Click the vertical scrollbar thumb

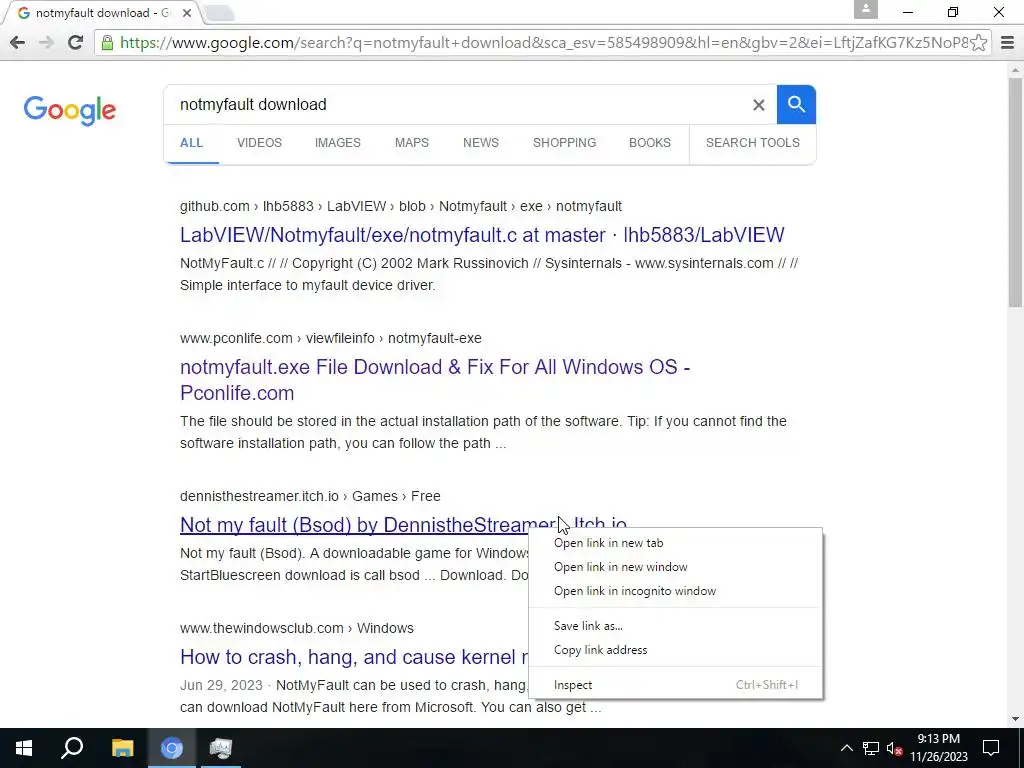[1015, 192]
